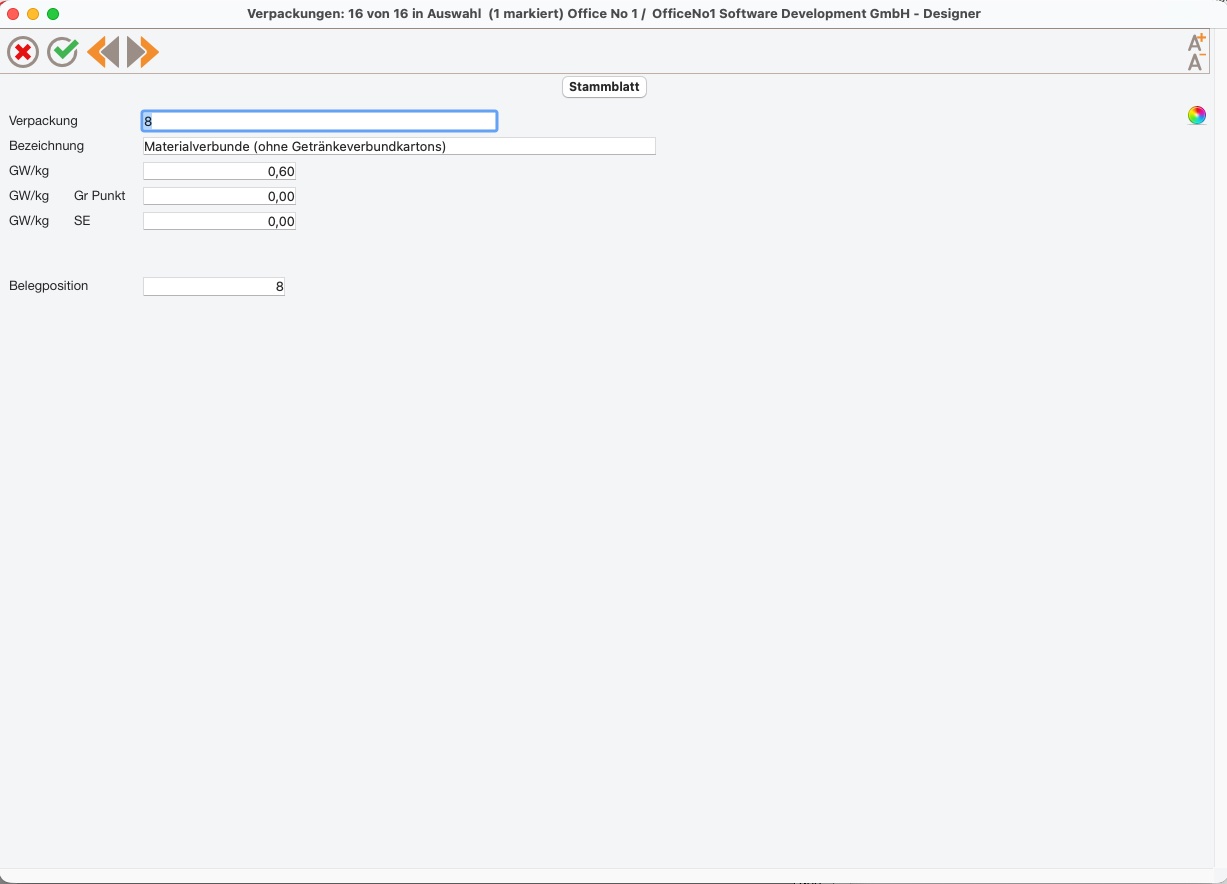Select the Belegposition field showing 8
The height and width of the screenshot is (884, 1227).
(214, 286)
